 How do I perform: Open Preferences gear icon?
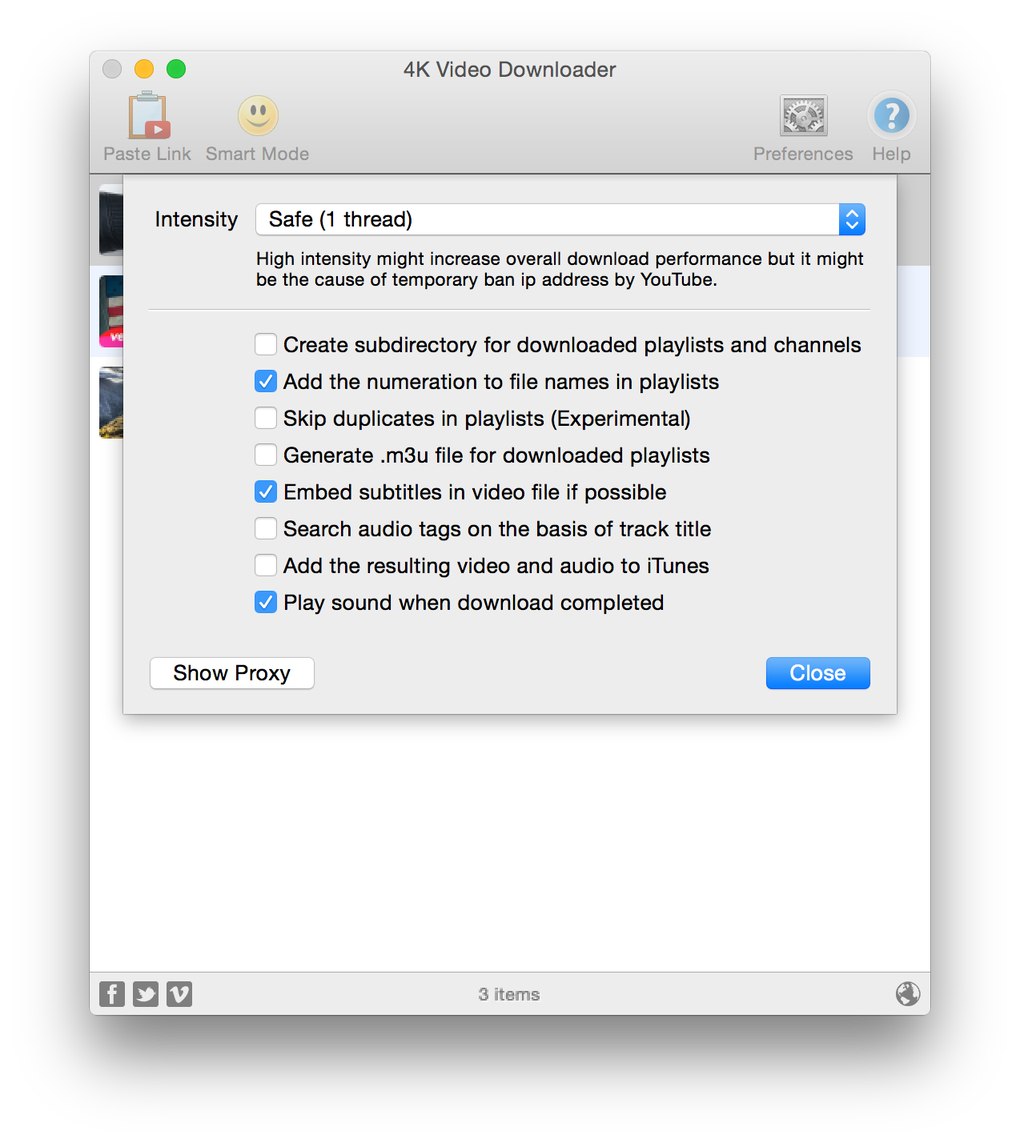pyautogui.click(x=803, y=115)
